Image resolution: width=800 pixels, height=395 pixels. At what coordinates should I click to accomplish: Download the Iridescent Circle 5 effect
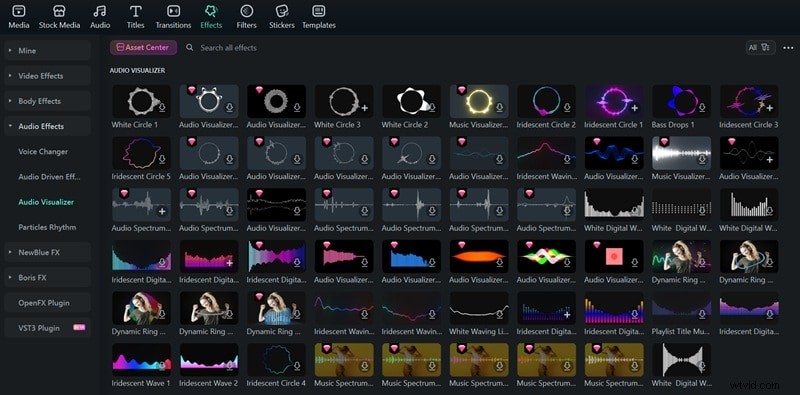[x=162, y=160]
